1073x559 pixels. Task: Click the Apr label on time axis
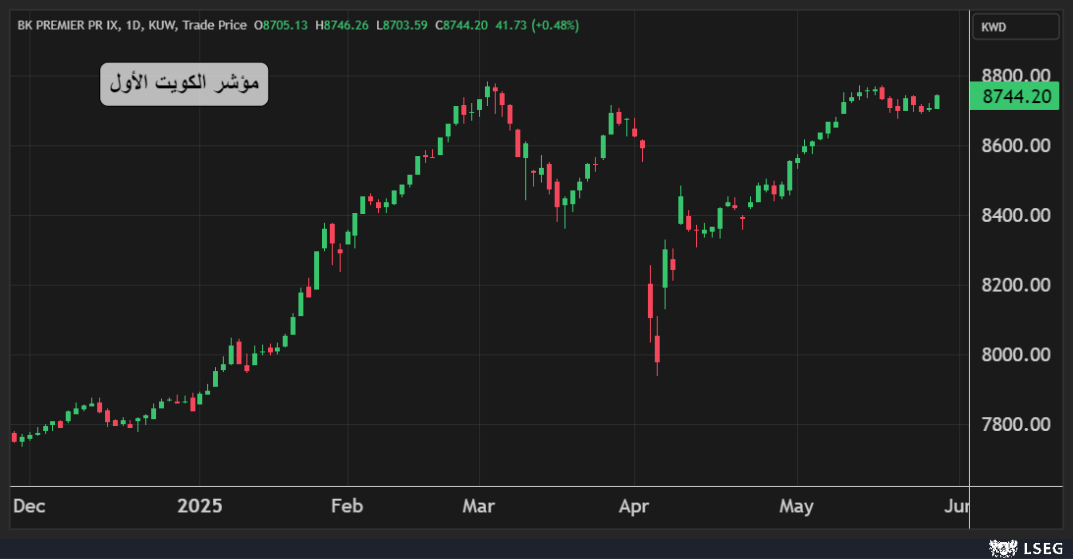click(633, 507)
